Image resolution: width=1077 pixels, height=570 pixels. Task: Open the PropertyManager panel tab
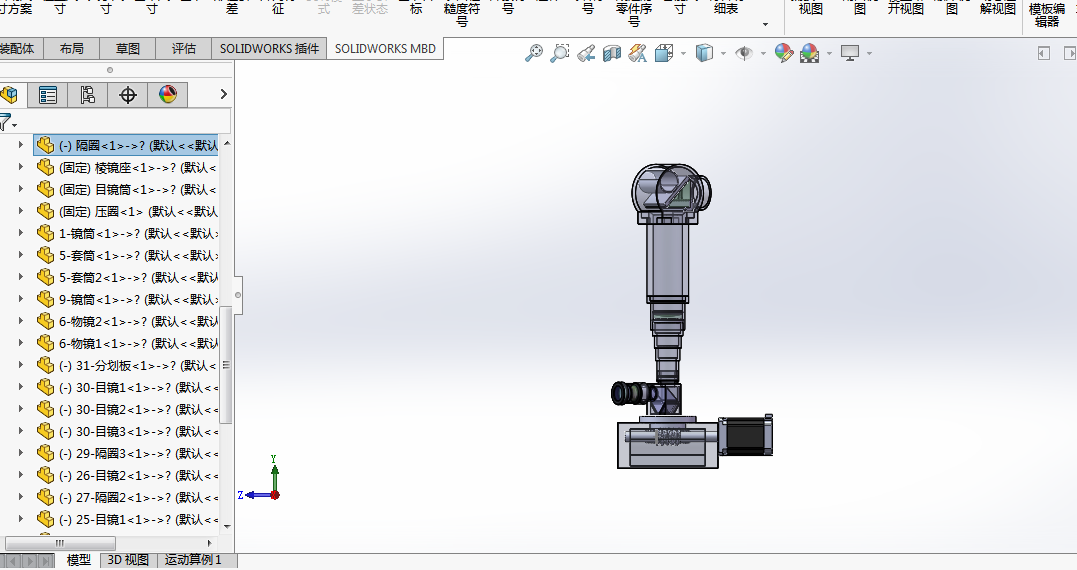[47, 95]
